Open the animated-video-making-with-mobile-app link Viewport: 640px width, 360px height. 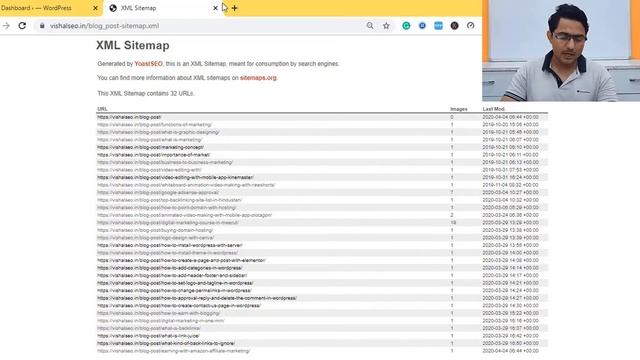click(184, 215)
